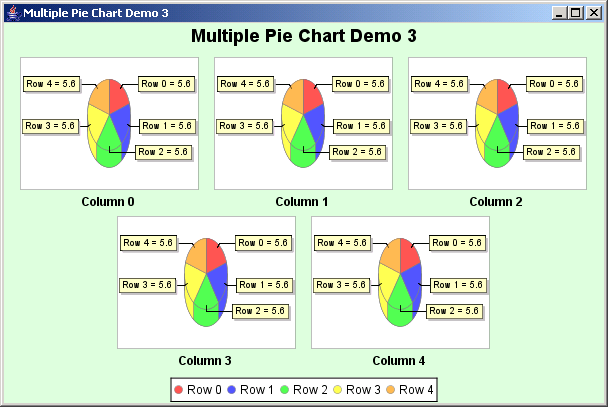Minimize the Multiple Pie Chart Demo window

coord(560,13)
